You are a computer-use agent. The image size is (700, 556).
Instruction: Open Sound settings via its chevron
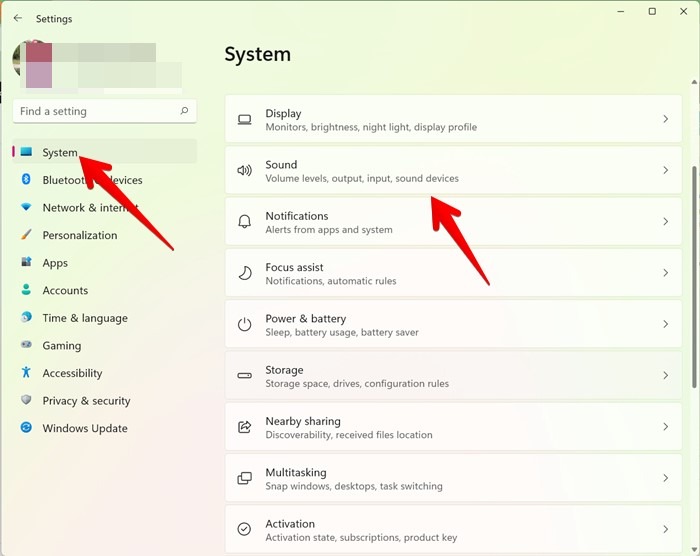pos(665,170)
